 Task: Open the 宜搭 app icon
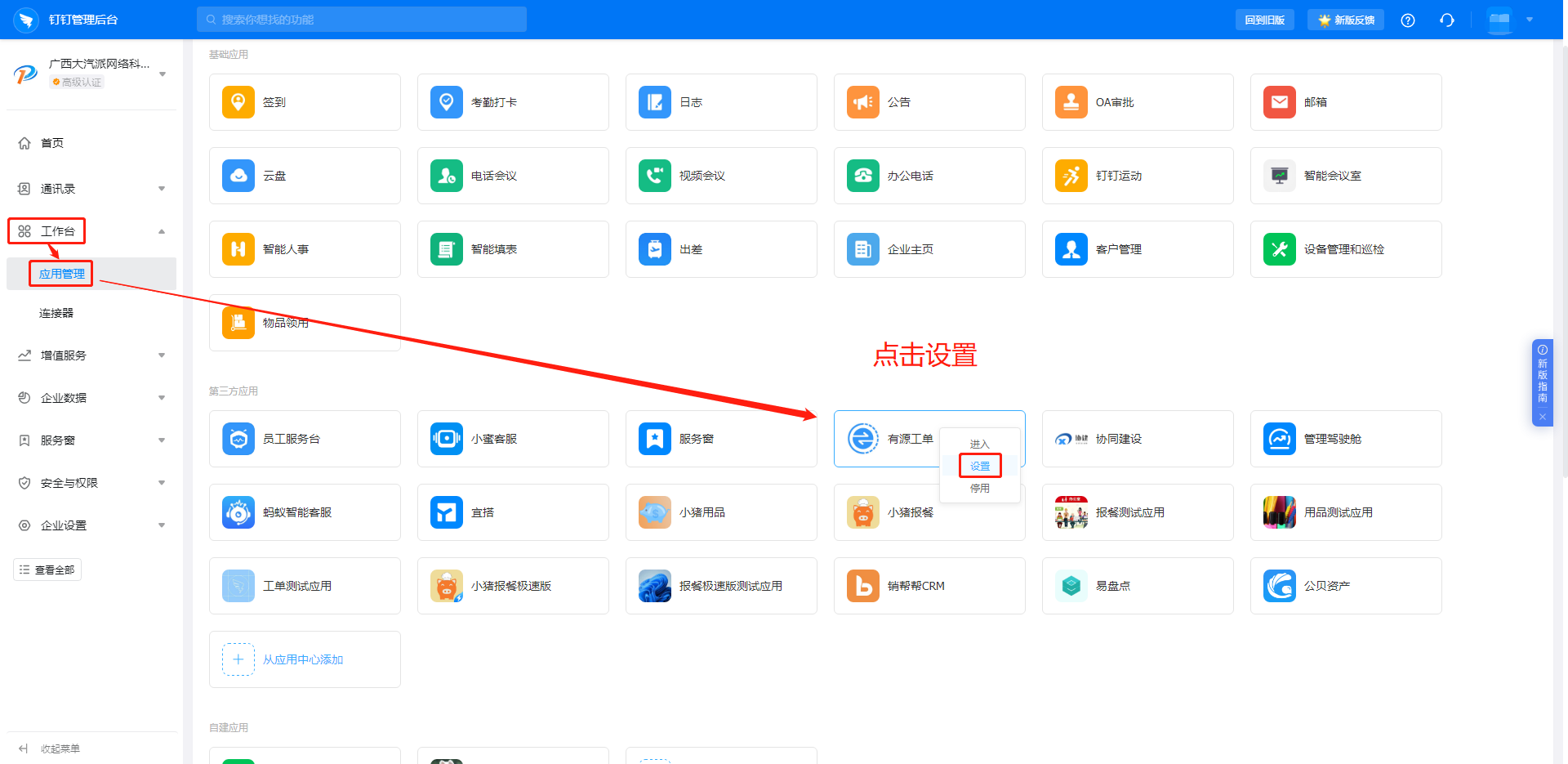[447, 512]
